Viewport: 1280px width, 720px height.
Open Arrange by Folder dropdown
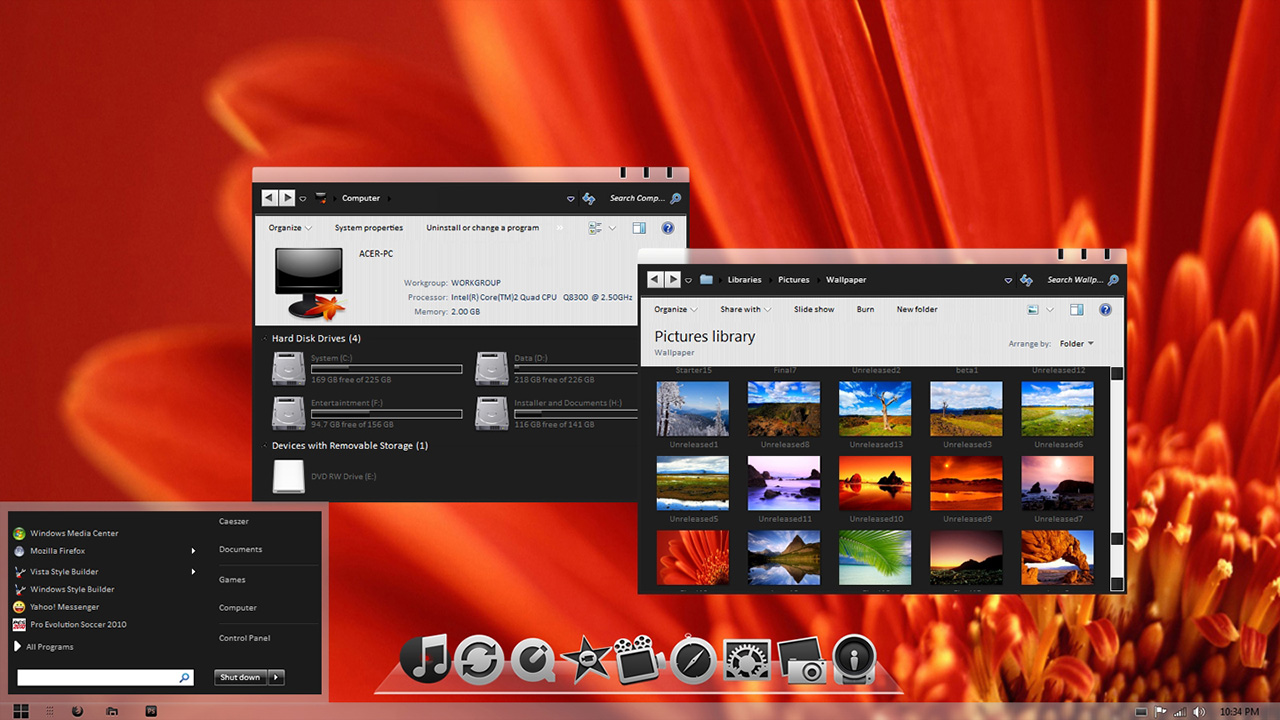click(x=1077, y=344)
